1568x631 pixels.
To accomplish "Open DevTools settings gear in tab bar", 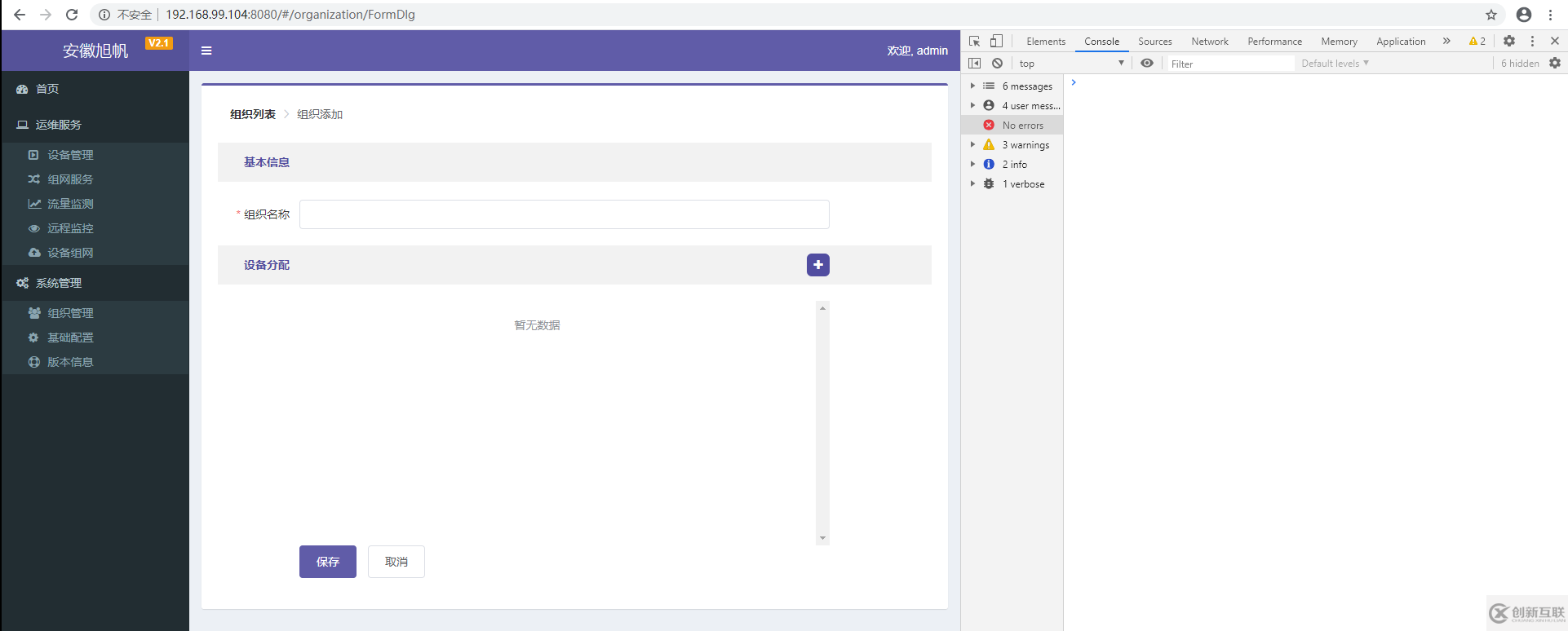I will coord(1509,41).
